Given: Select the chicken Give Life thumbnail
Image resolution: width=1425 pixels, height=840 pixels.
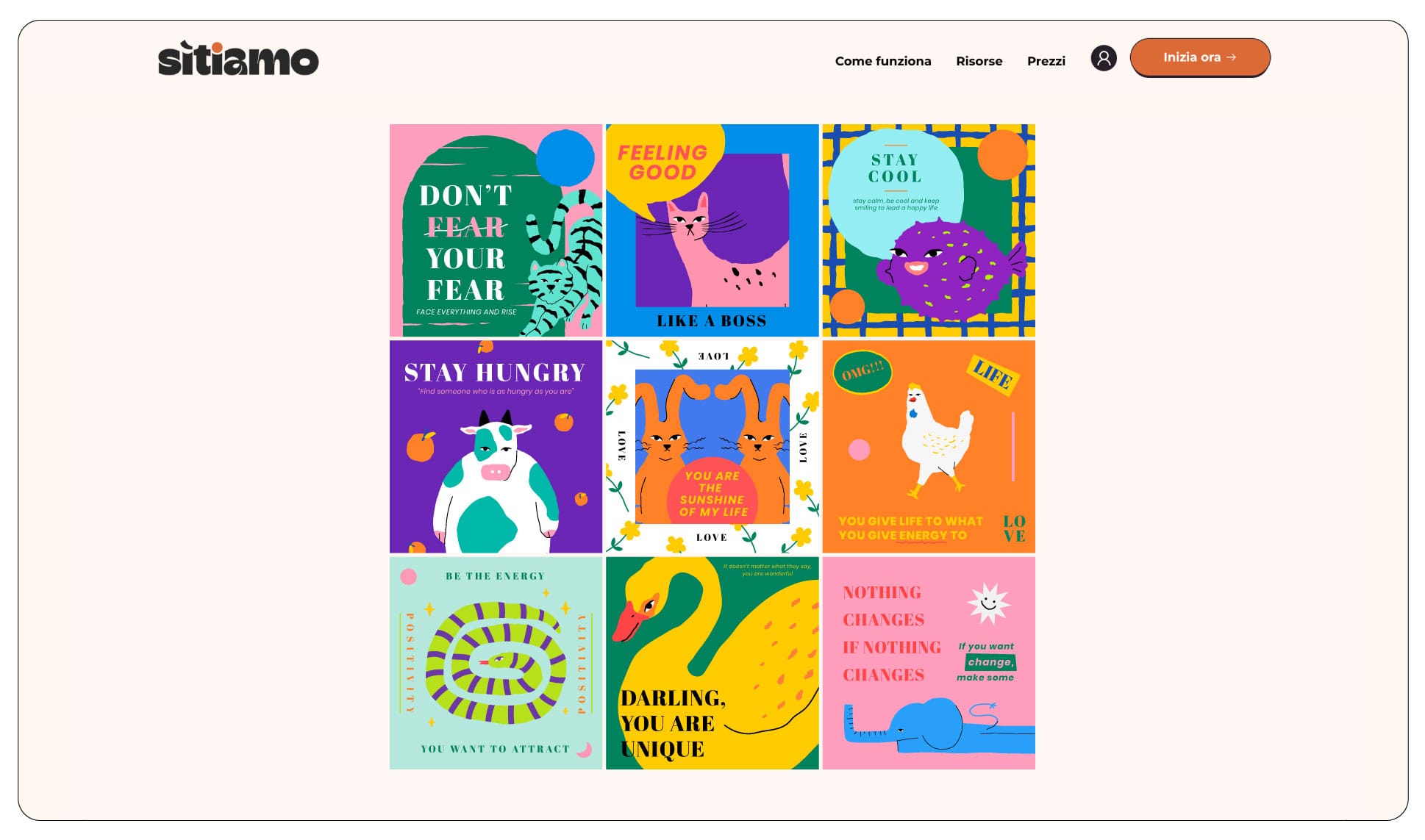Looking at the screenshot, I should pyautogui.click(x=928, y=446).
